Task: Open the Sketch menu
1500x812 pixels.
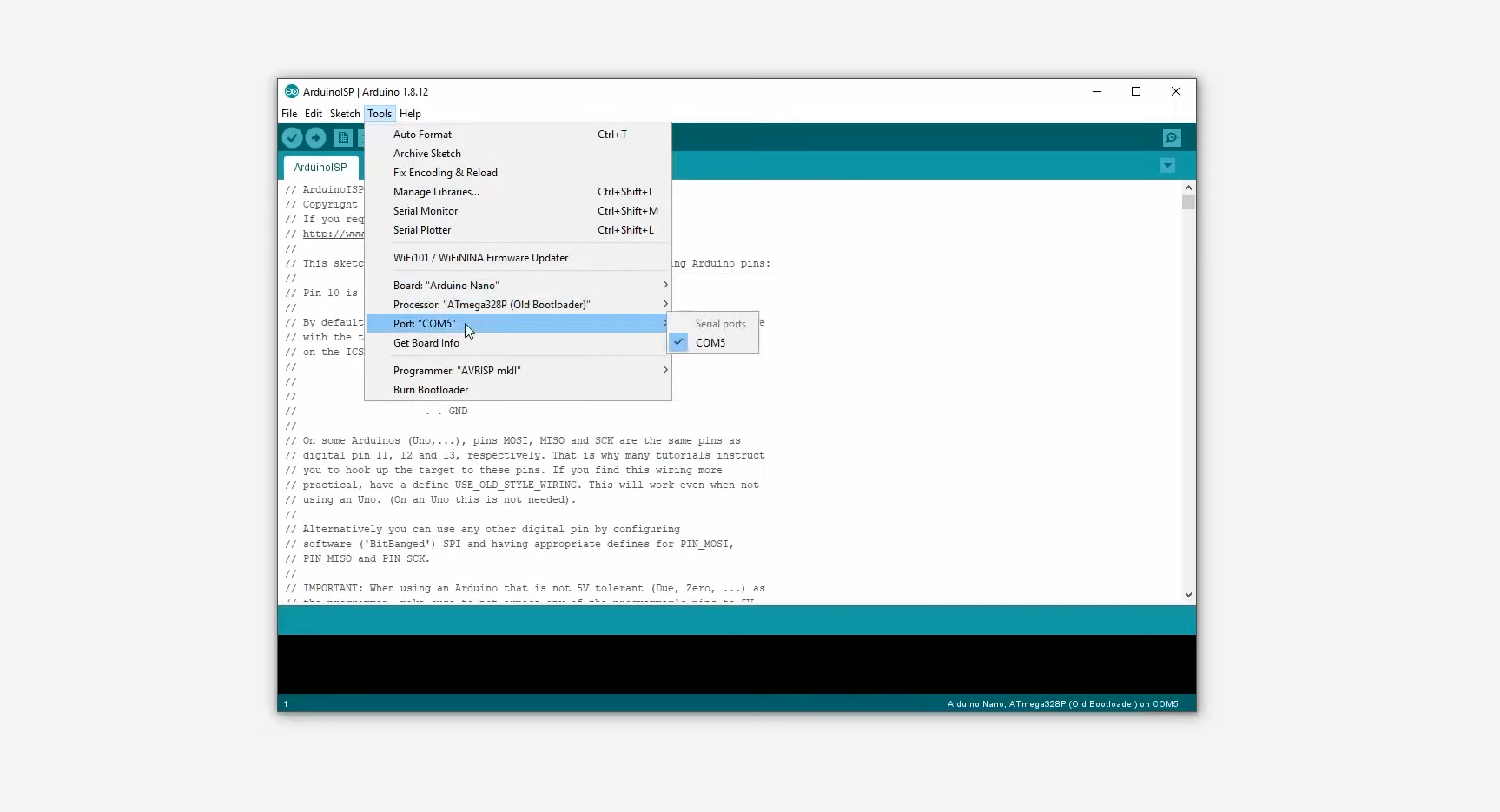Action: 345,114
